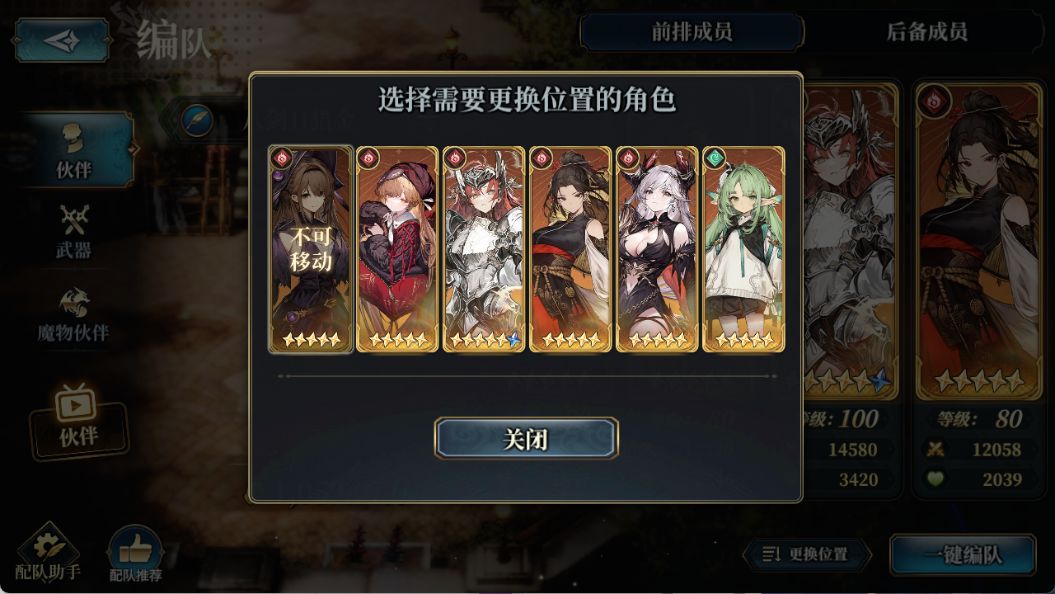The height and width of the screenshot is (594, 1055).
Task: Select the red-hooded blonde character card
Action: pyautogui.click(x=397, y=250)
